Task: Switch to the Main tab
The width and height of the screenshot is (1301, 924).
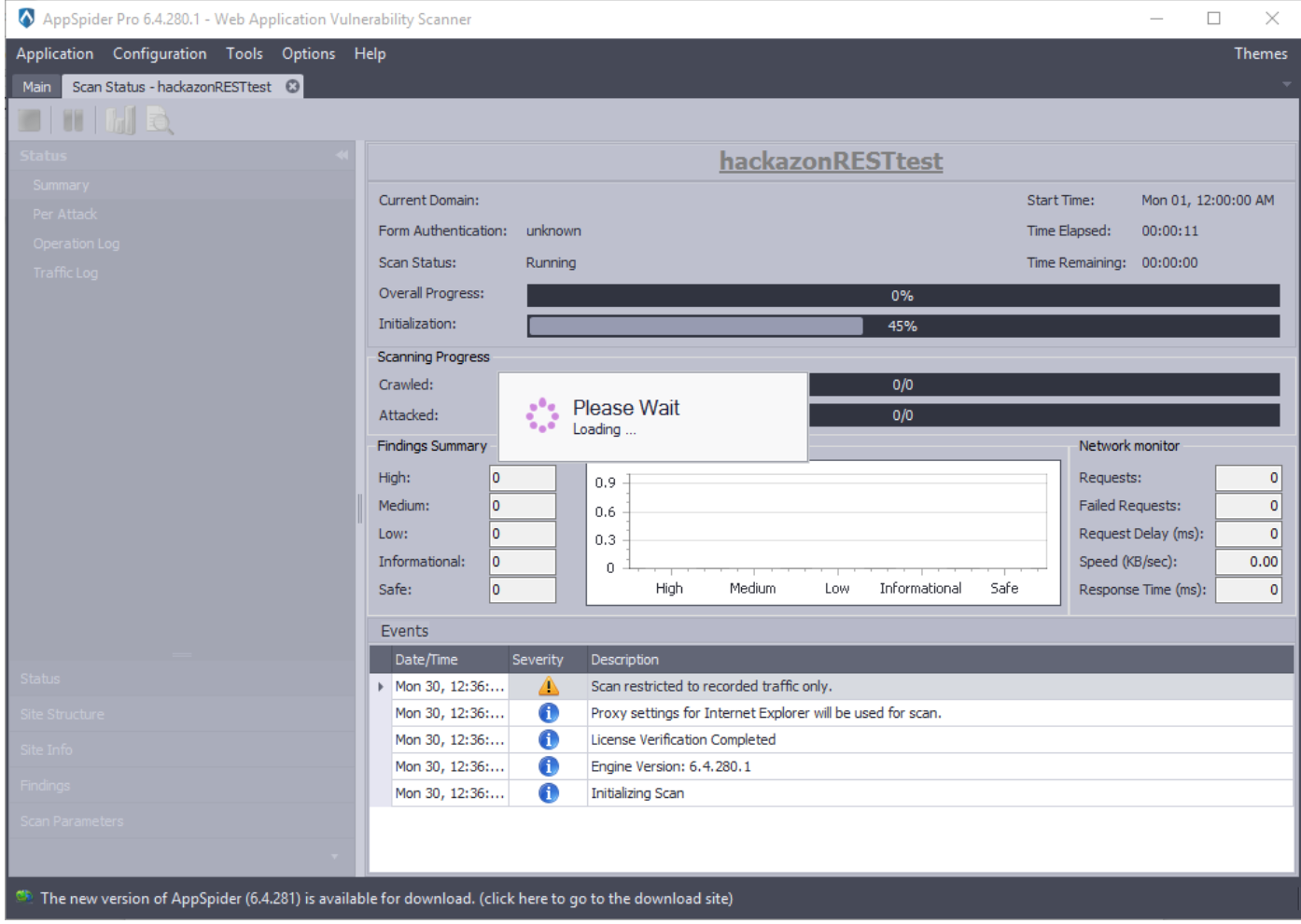Action: 36,87
